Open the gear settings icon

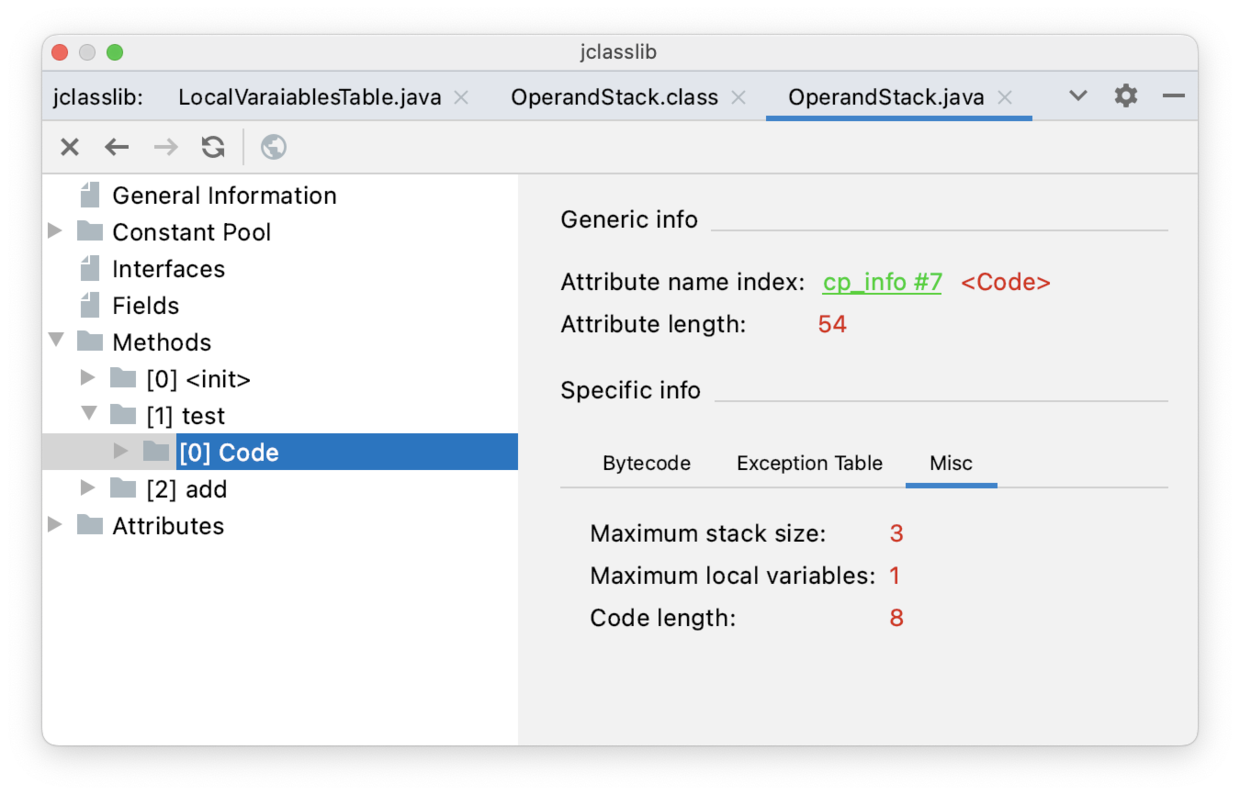tap(1126, 96)
